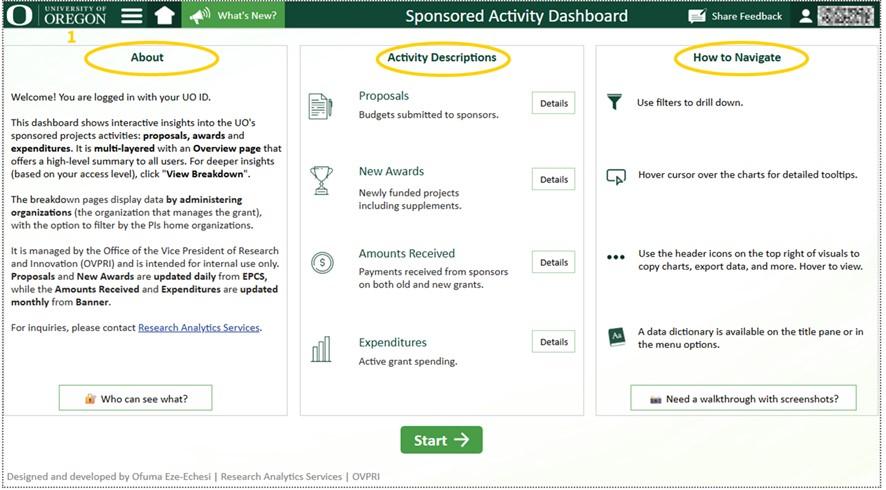Click the funnel filter icon

[614, 102]
